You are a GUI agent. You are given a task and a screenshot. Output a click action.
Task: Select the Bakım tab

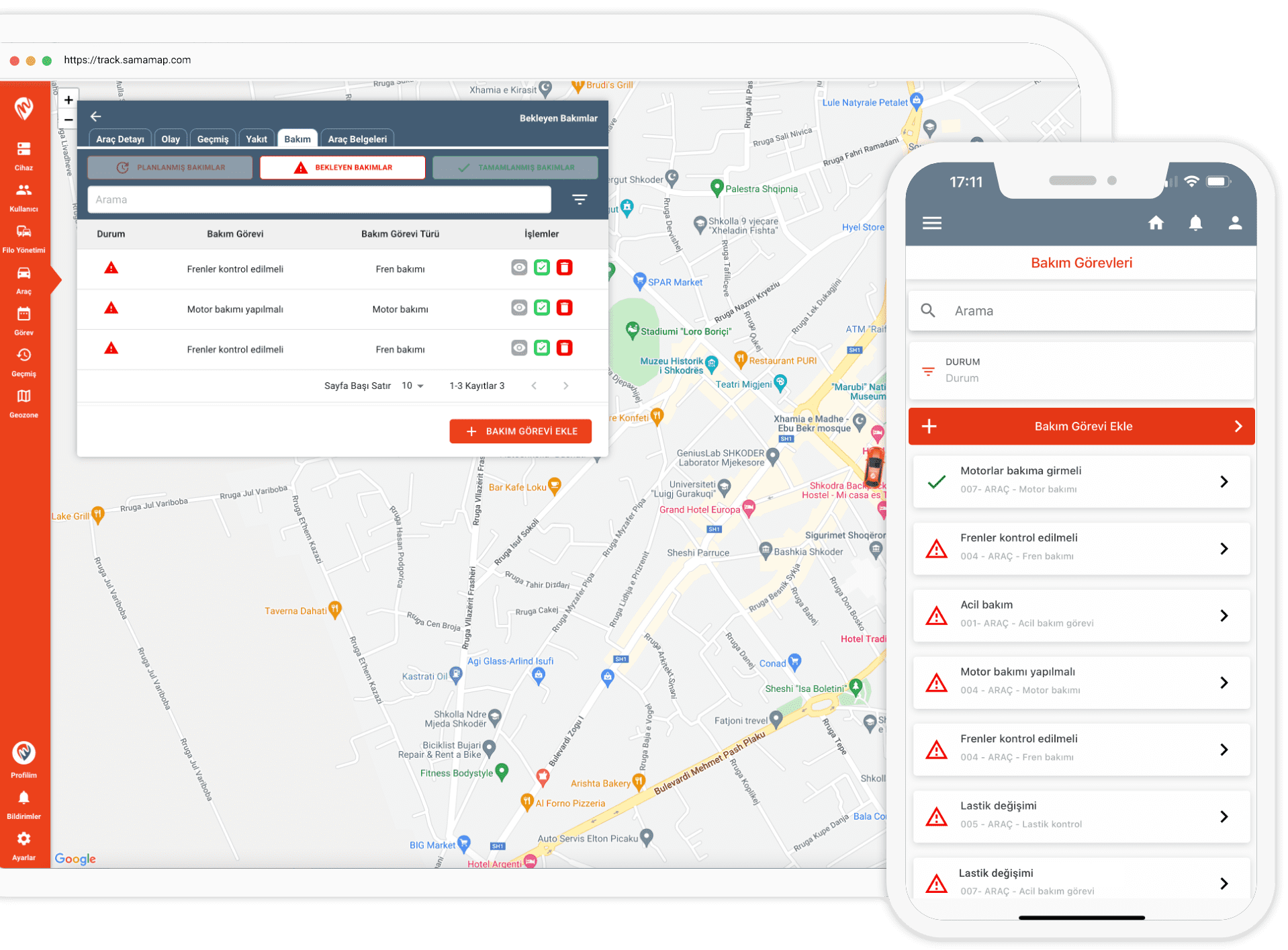point(297,139)
